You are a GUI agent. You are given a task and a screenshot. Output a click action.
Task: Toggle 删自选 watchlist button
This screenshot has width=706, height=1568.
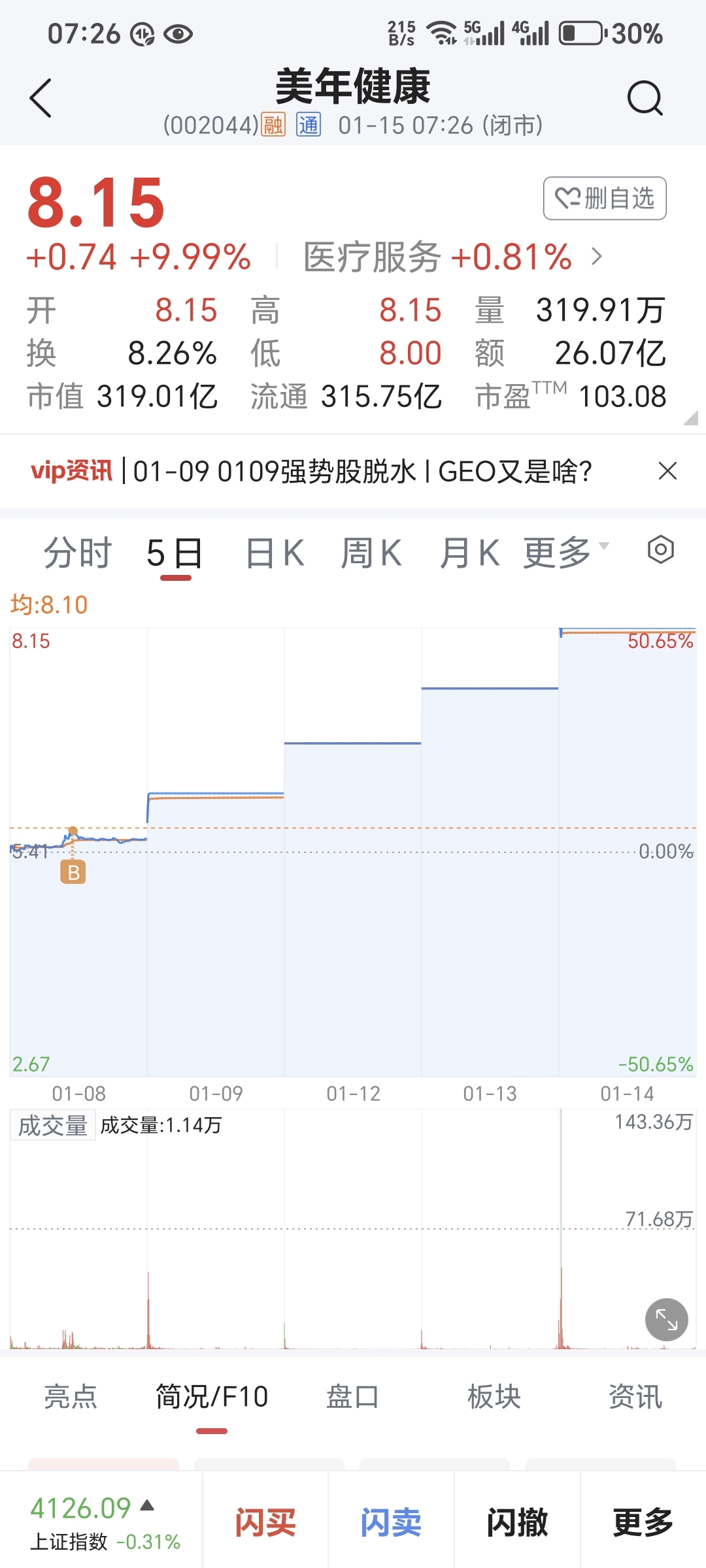coord(605,198)
